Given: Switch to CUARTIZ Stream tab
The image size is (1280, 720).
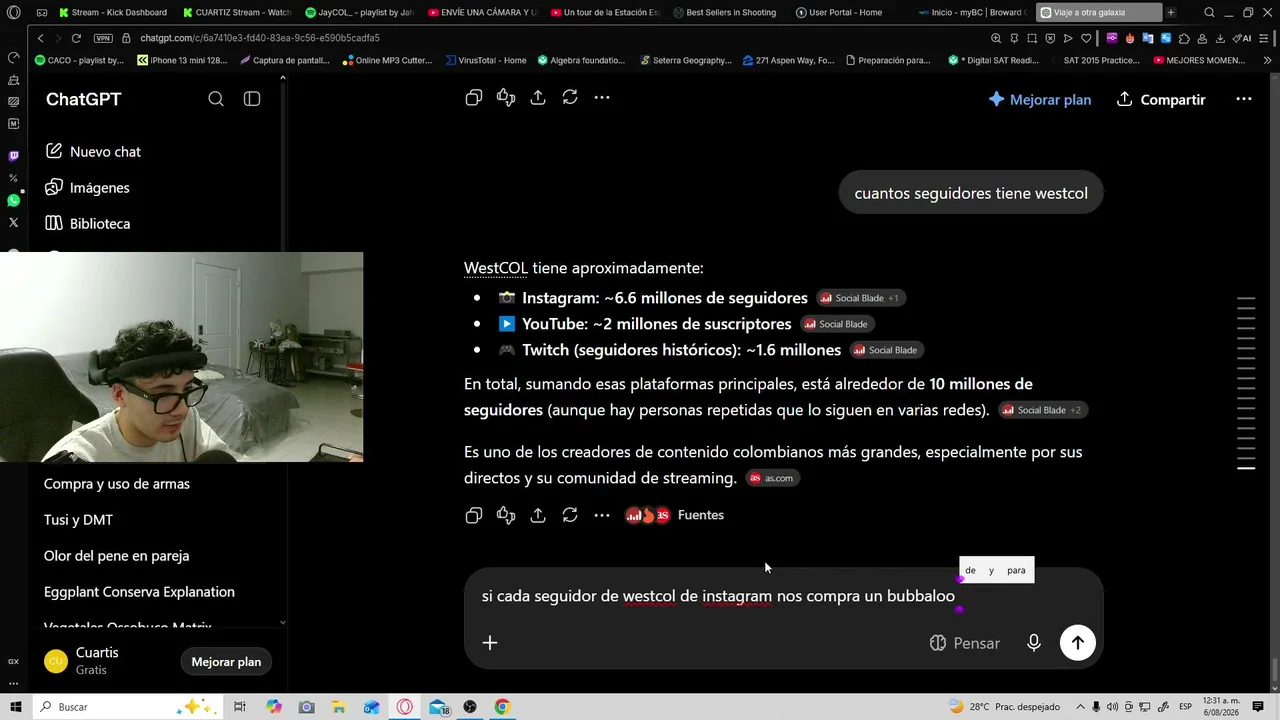Looking at the screenshot, I should point(237,13).
